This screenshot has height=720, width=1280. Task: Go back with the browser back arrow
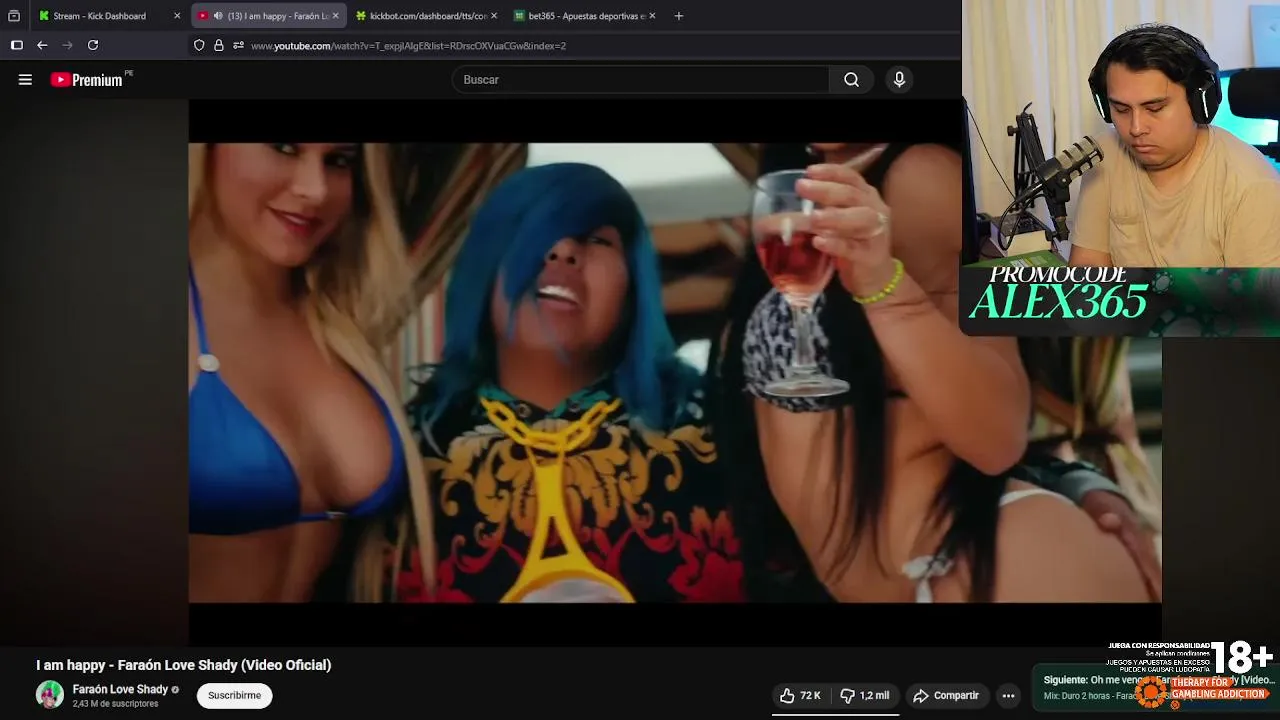[x=42, y=45]
